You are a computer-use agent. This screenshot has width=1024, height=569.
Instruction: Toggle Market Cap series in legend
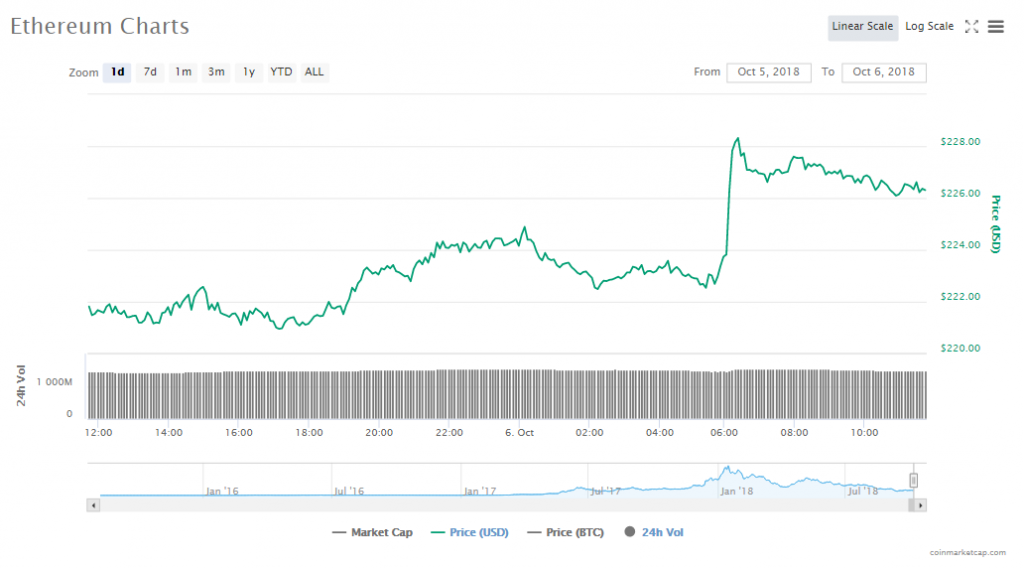[372, 533]
